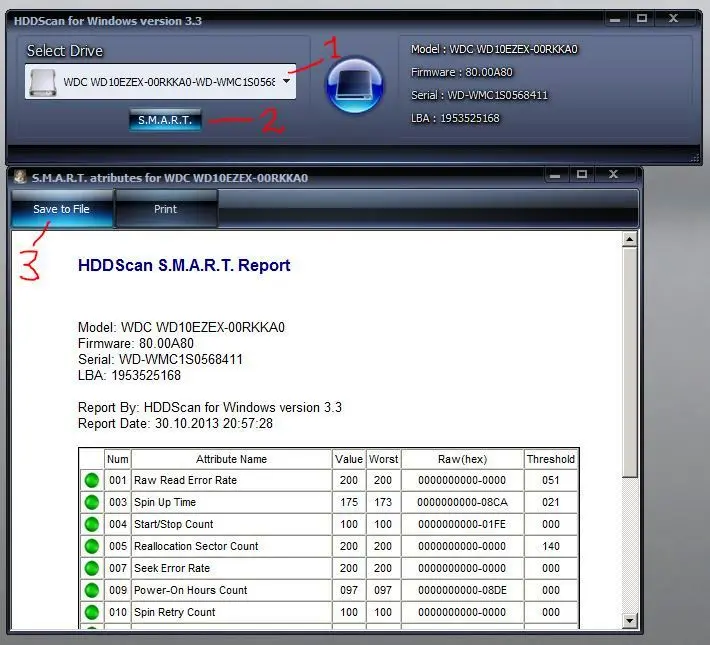The image size is (710, 645).
Task: Maximize the S.M.A.R.T. attributes window
Action: pyautogui.click(x=582, y=174)
